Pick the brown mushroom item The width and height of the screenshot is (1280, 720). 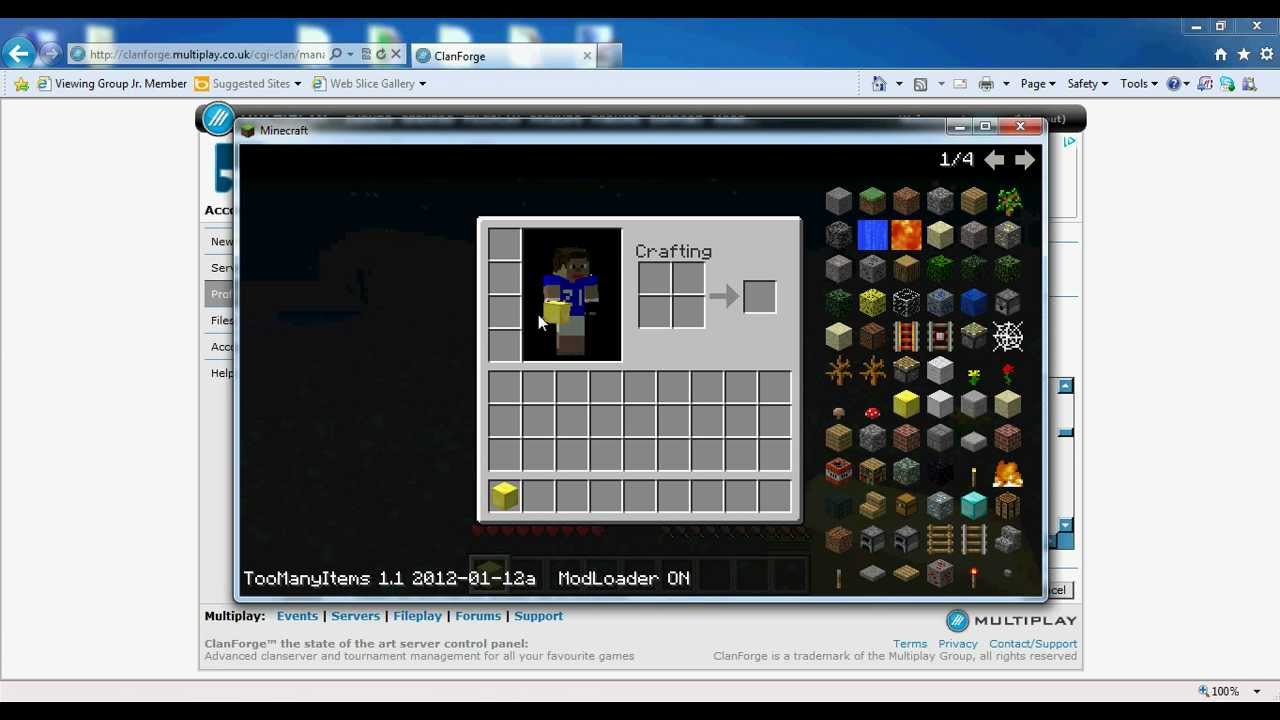(x=838, y=413)
